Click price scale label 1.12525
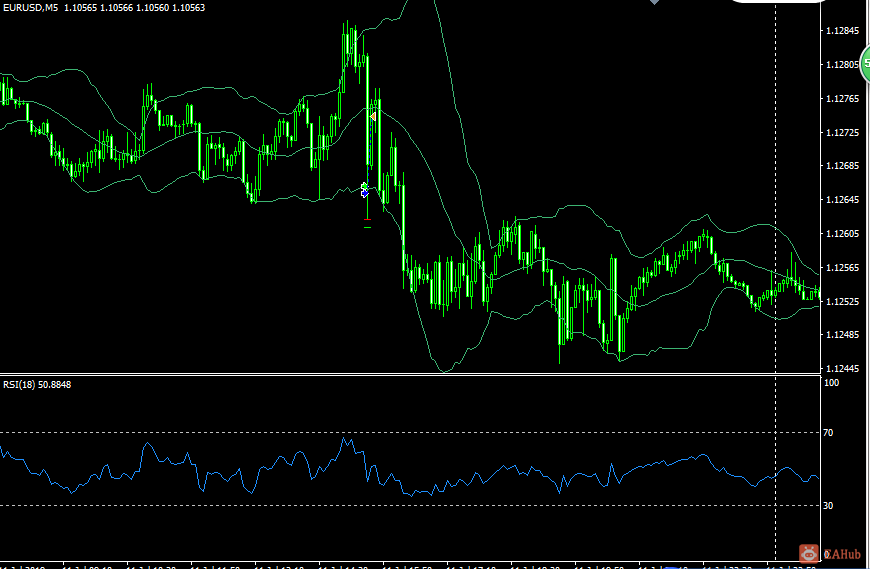This screenshot has height=569, width=870. coord(842,301)
